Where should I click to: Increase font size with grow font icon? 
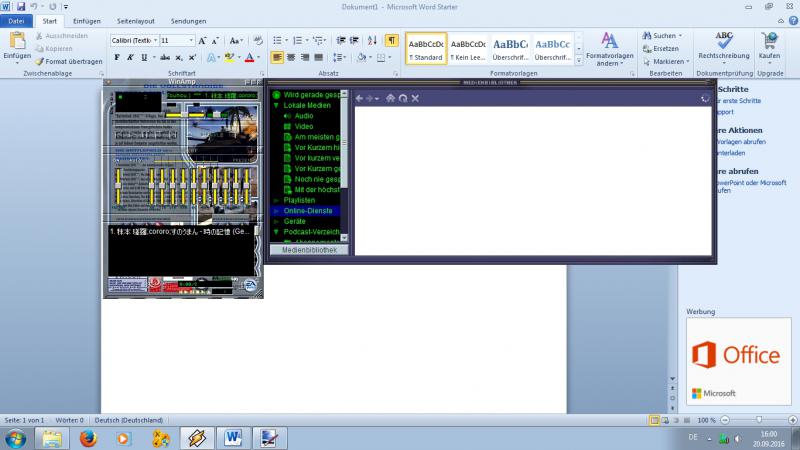pyautogui.click(x=203, y=40)
